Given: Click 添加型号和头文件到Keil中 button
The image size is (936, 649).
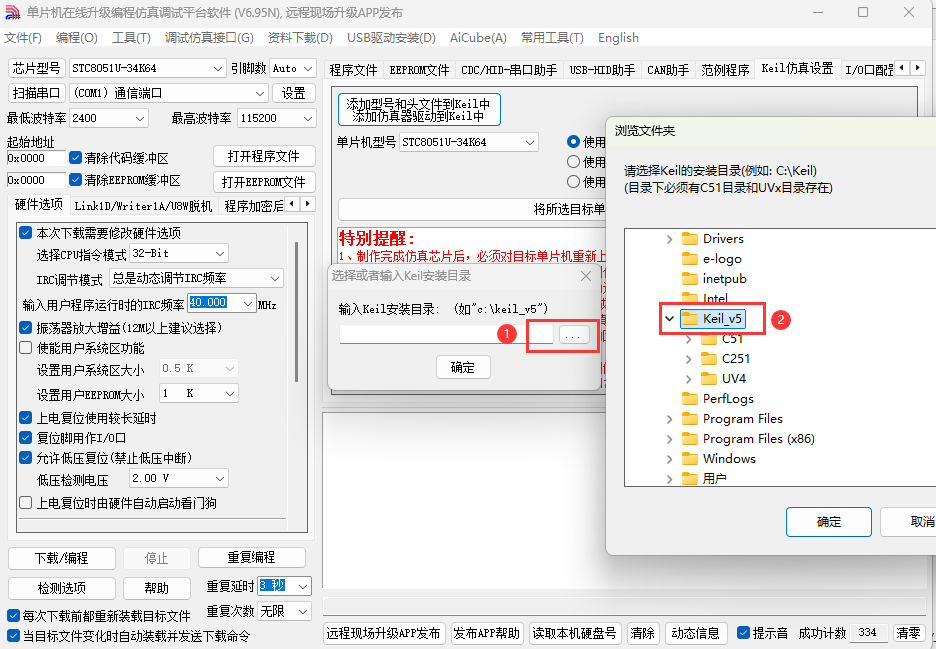Looking at the screenshot, I should point(419,110).
